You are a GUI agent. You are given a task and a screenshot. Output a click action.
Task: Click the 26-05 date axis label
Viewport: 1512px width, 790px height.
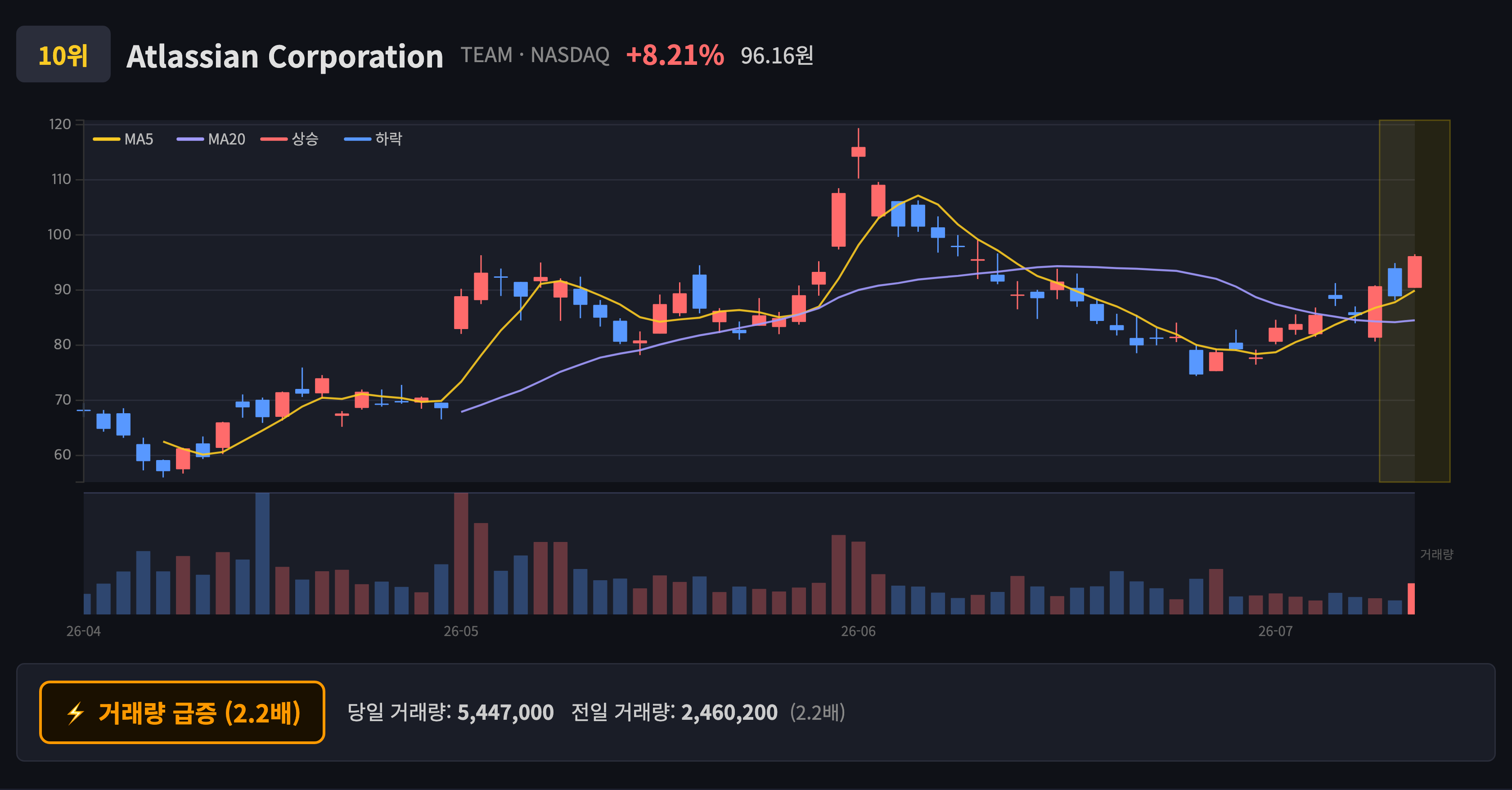tap(461, 632)
